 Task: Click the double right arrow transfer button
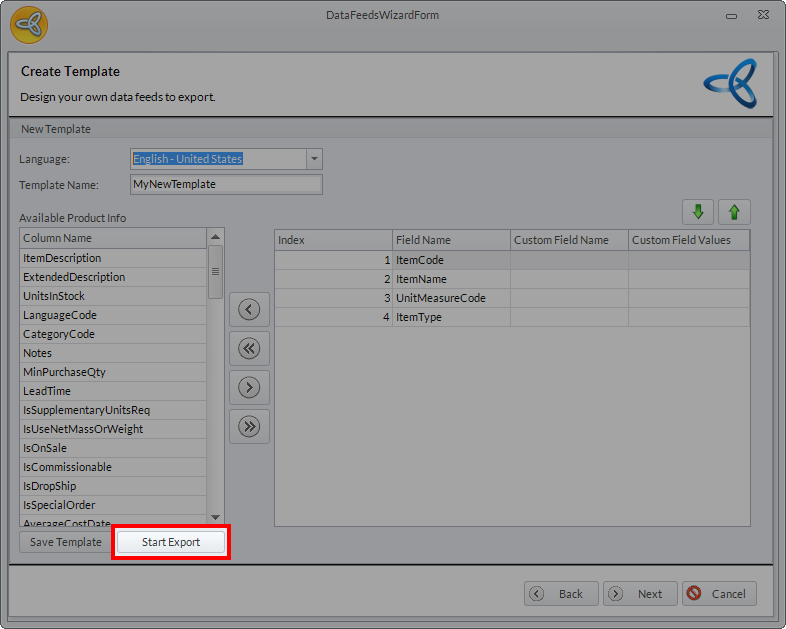click(249, 426)
